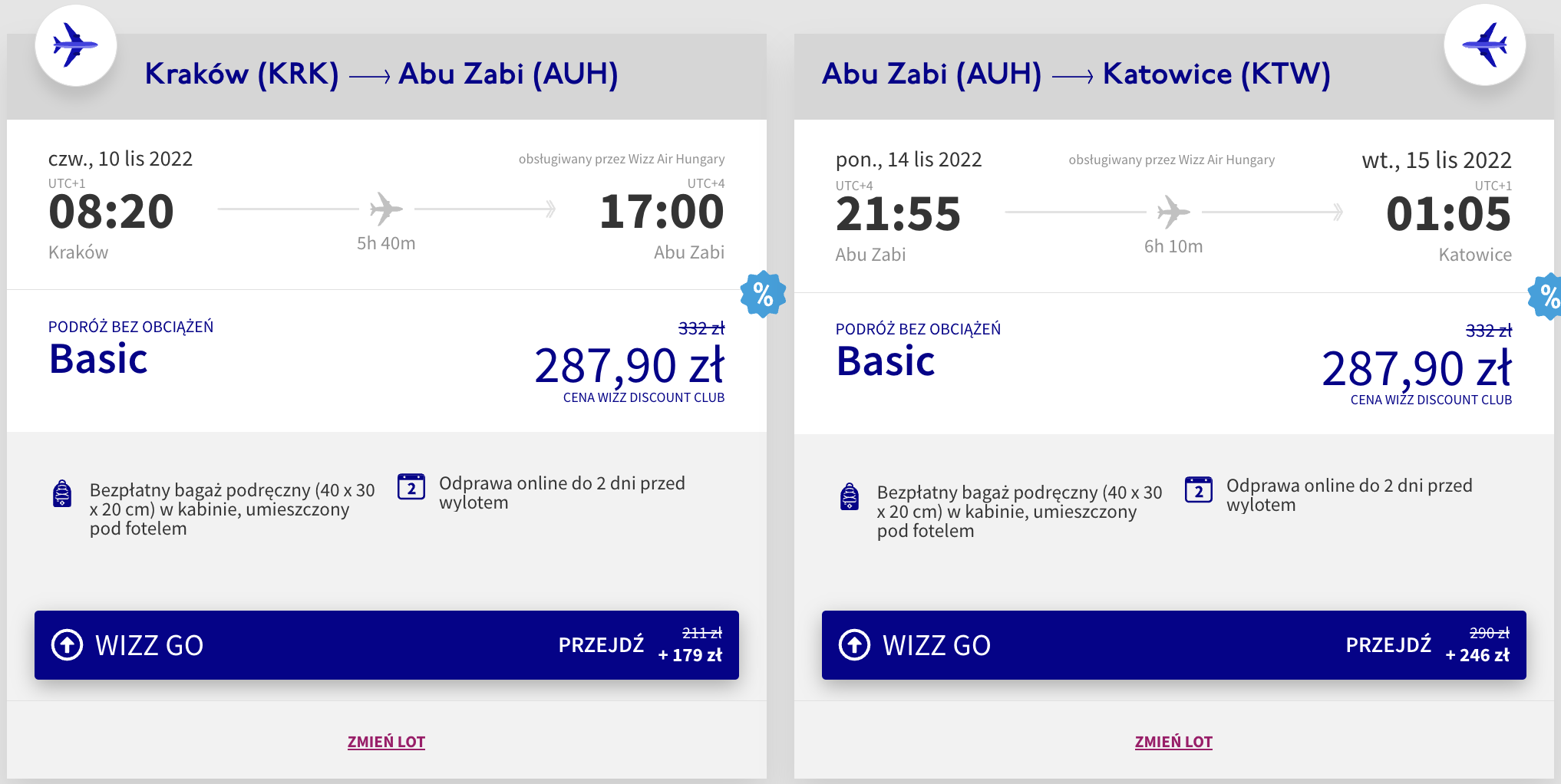Click the return flight airplane circle icon

[1484, 45]
